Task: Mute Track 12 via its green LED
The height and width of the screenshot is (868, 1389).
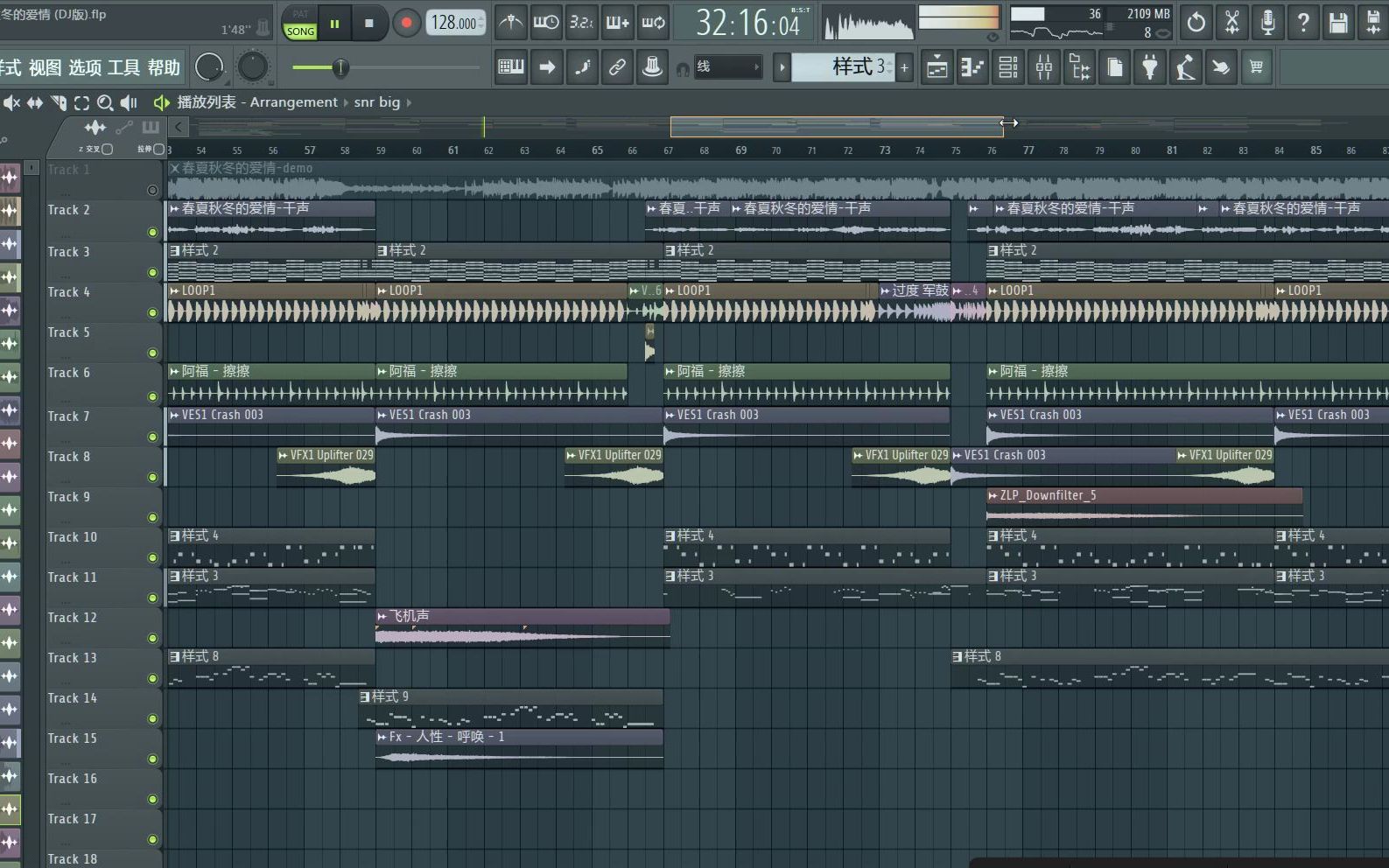Action: tap(153, 638)
